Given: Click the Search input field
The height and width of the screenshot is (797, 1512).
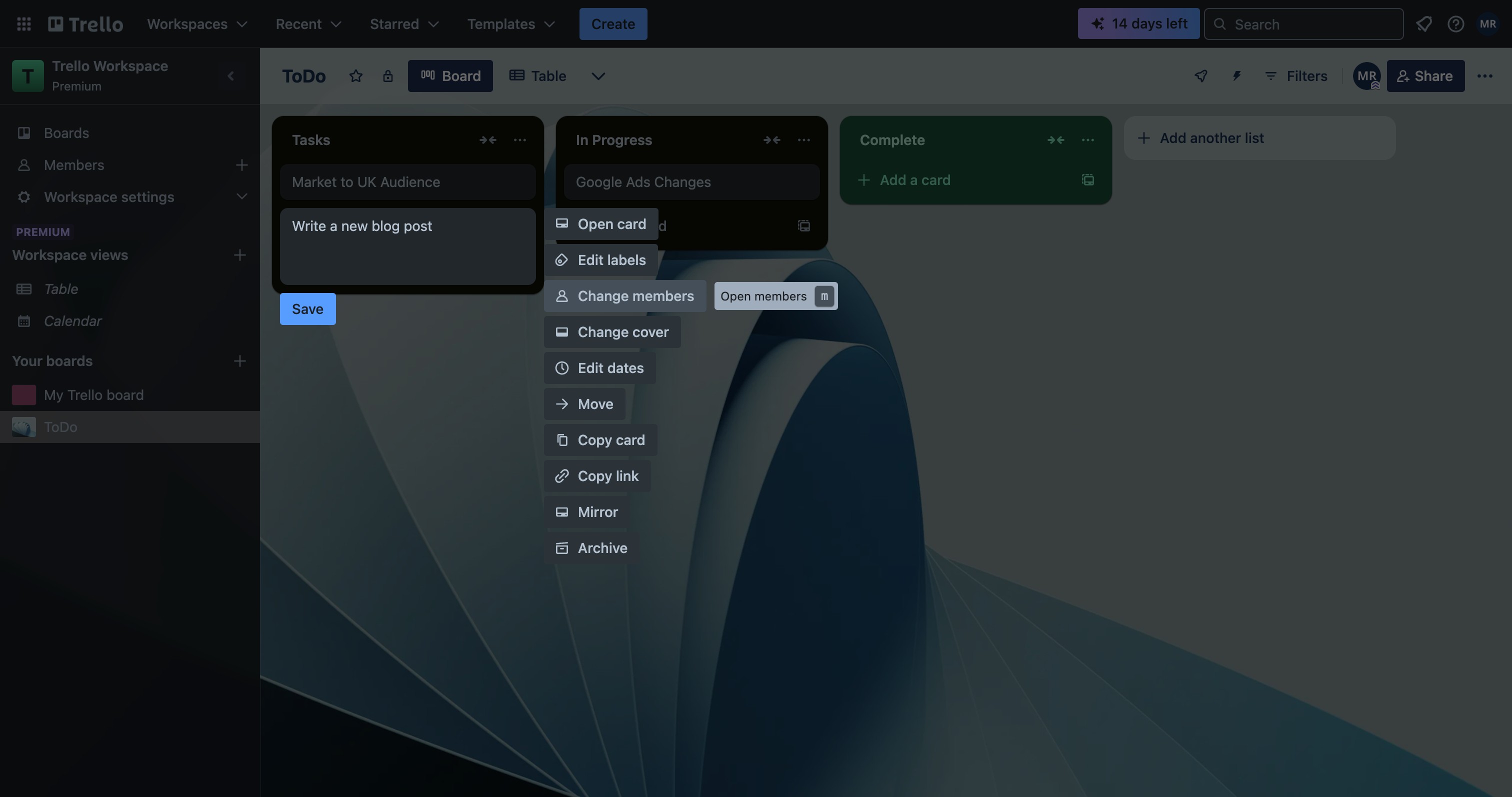Looking at the screenshot, I should click(1303, 24).
